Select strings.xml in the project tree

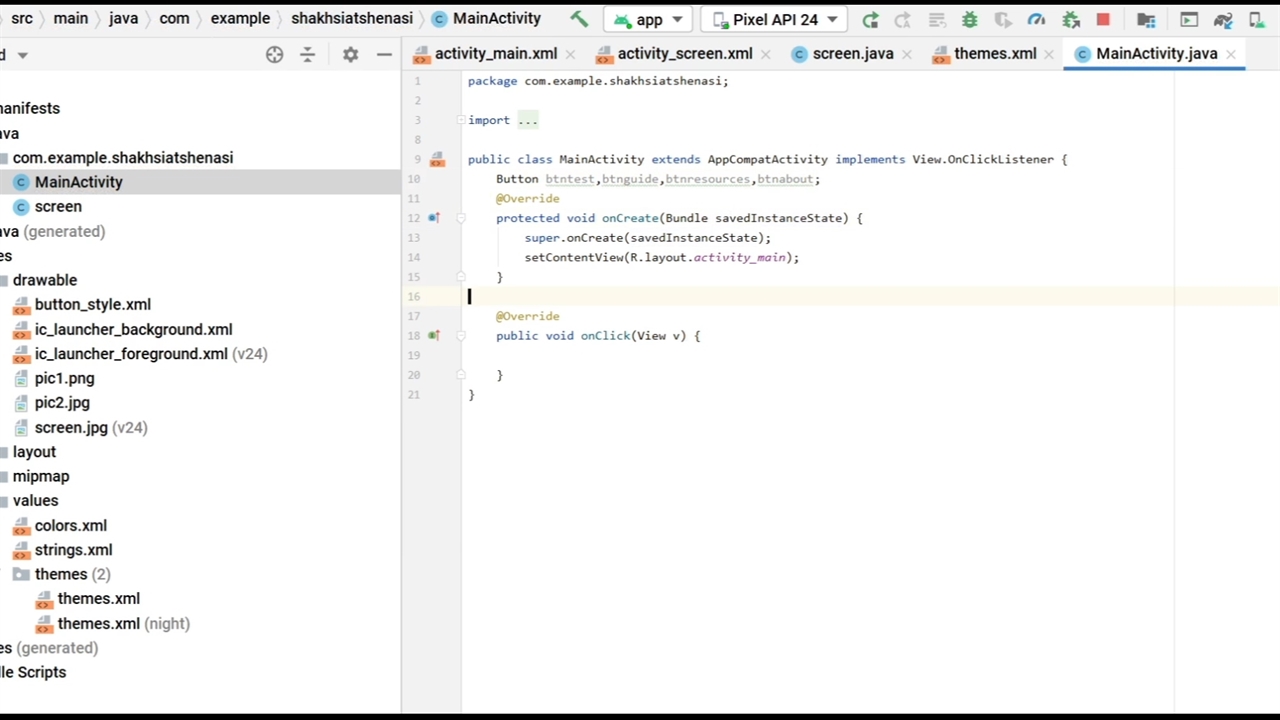click(73, 550)
